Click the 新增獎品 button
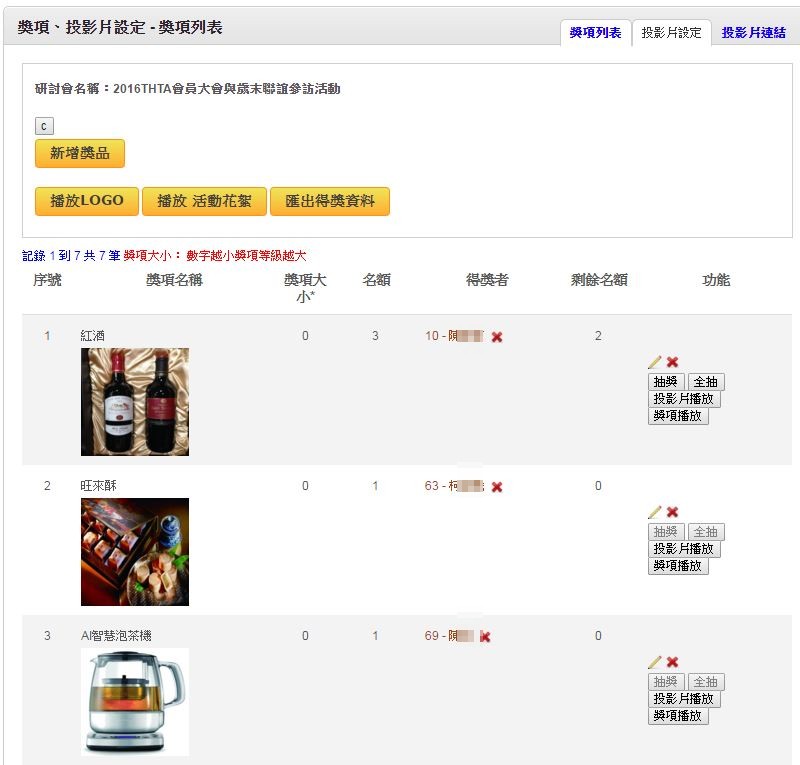The image size is (800, 765). (80, 153)
